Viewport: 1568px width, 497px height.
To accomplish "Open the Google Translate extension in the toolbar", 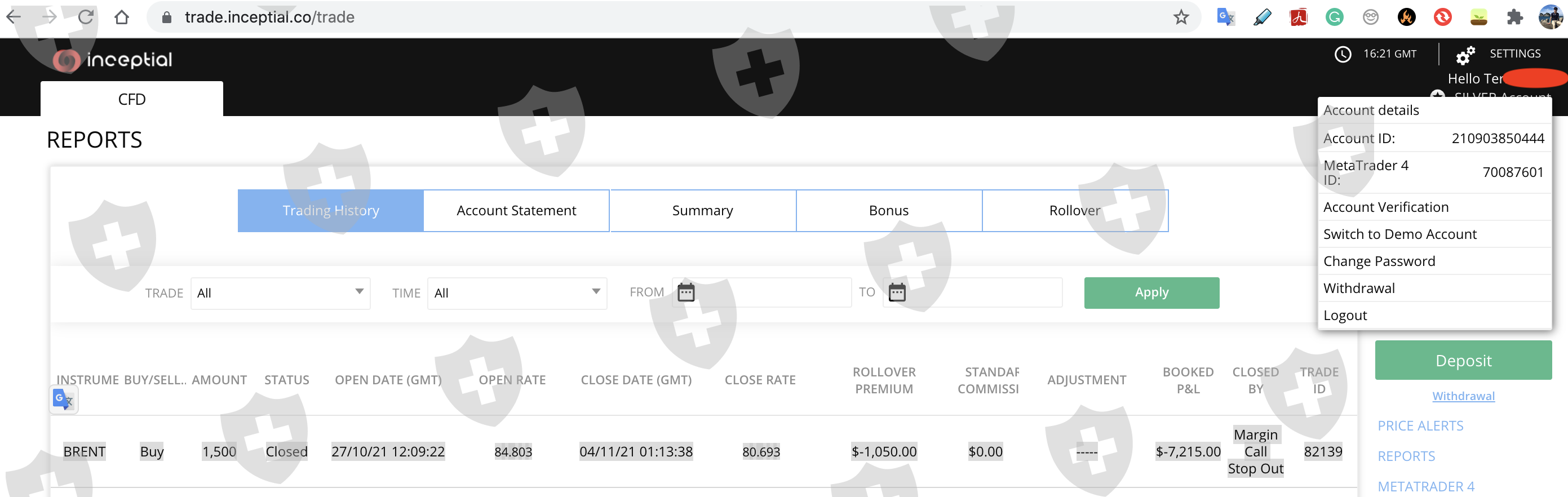I will [x=1225, y=17].
